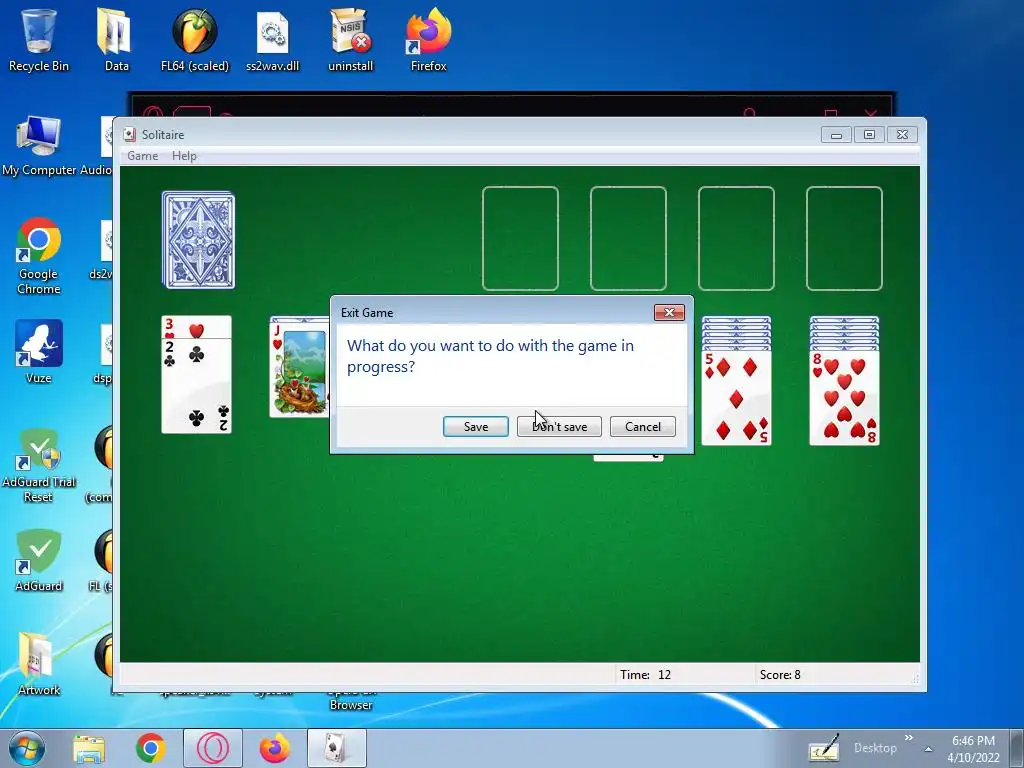Open the Recycle Bin desktop icon
Viewport: 1024px width, 768px height.
39,39
